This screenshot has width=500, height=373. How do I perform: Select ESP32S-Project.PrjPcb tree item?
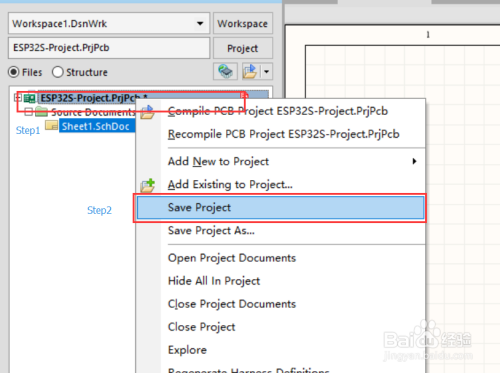93,98
